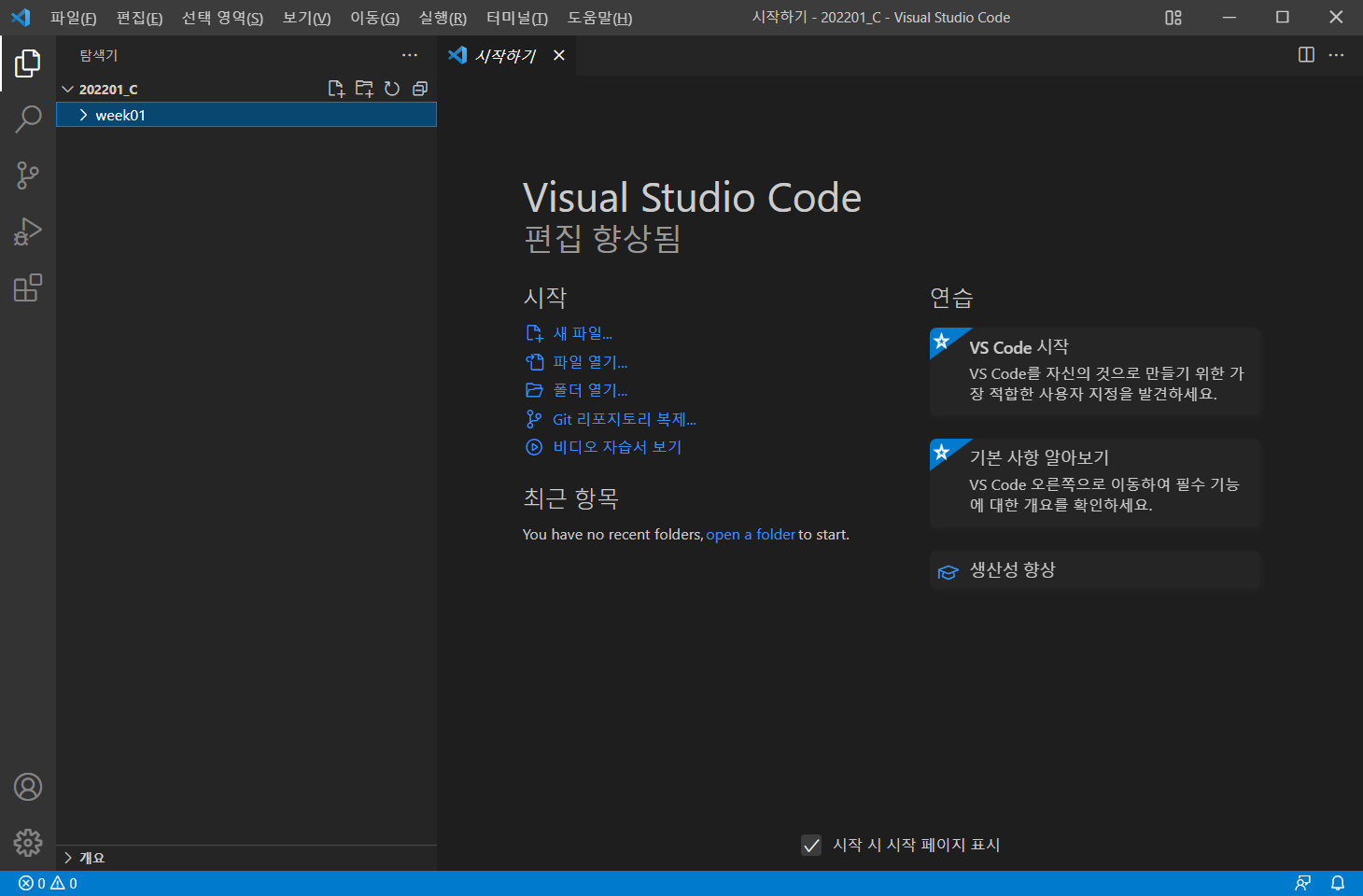Open the 터미널(T) menu
This screenshot has height=896, width=1363.
click(517, 18)
